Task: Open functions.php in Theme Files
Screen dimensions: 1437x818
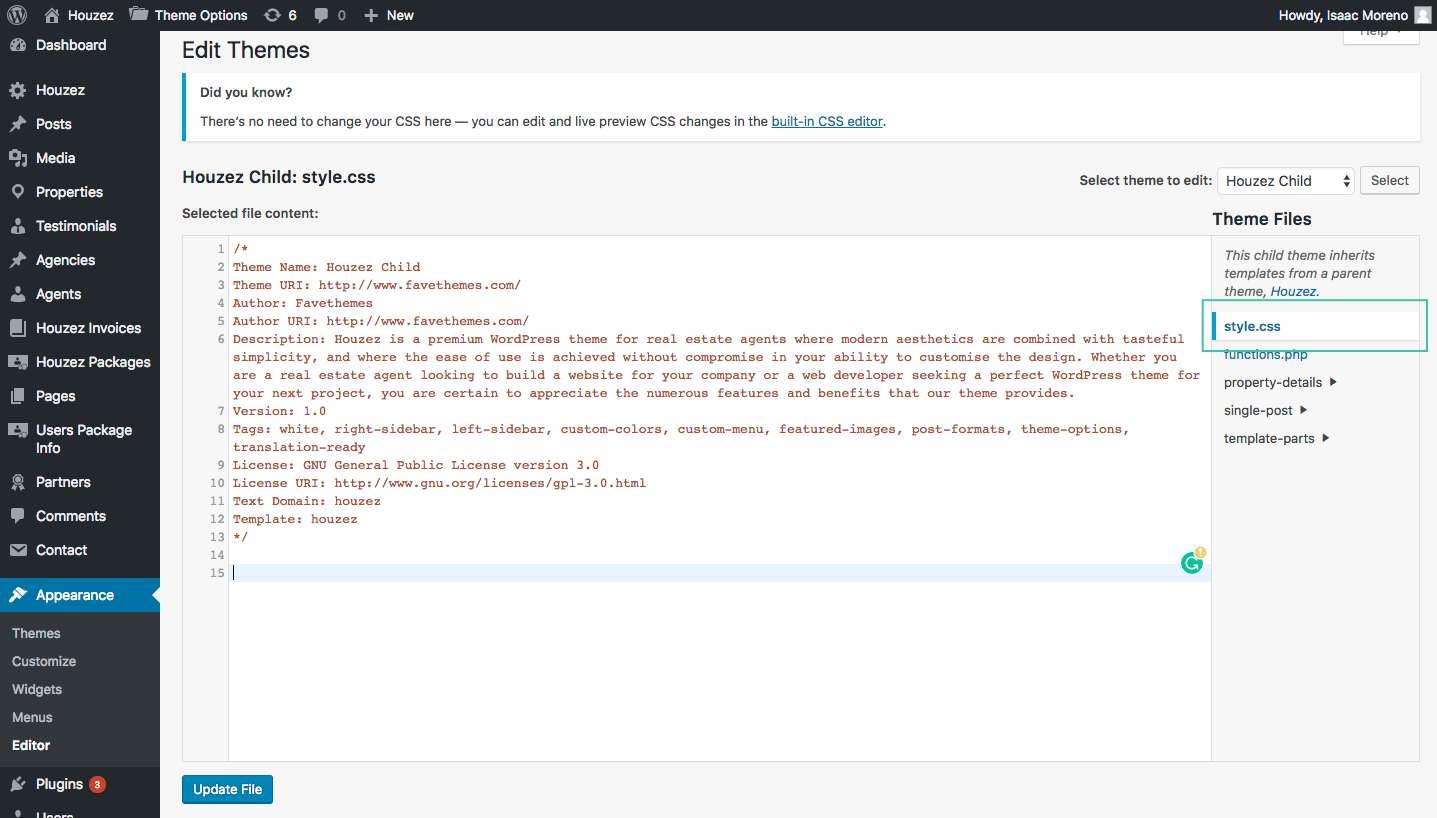Action: (x=1266, y=354)
